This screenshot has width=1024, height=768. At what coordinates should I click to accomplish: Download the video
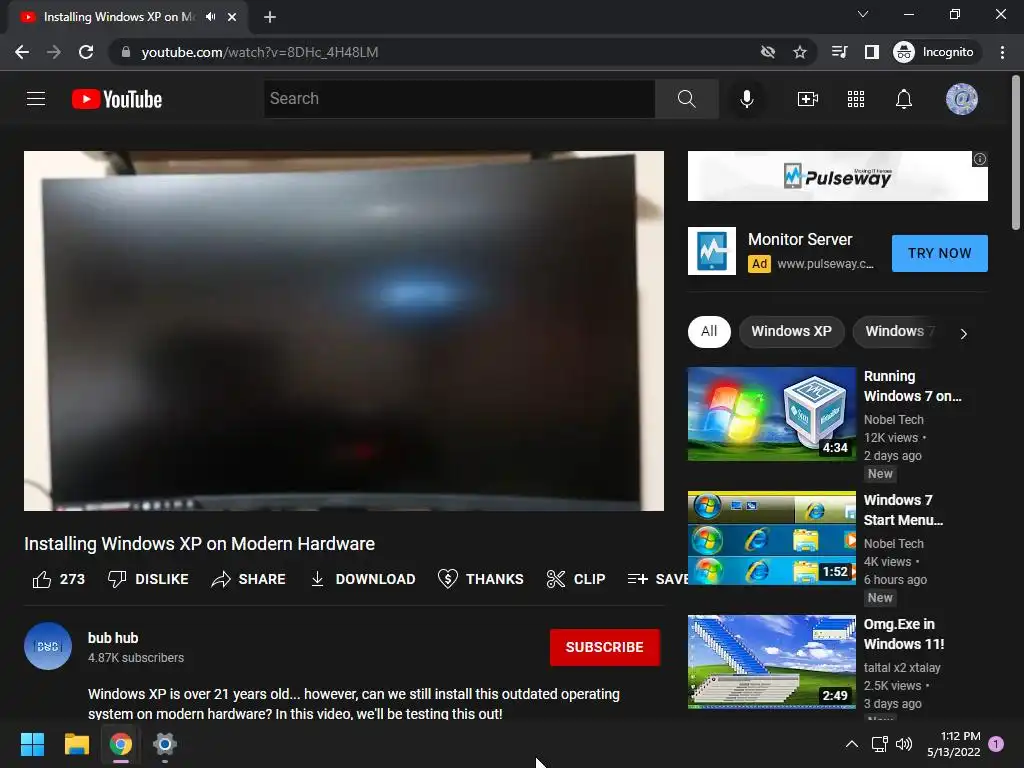point(362,579)
